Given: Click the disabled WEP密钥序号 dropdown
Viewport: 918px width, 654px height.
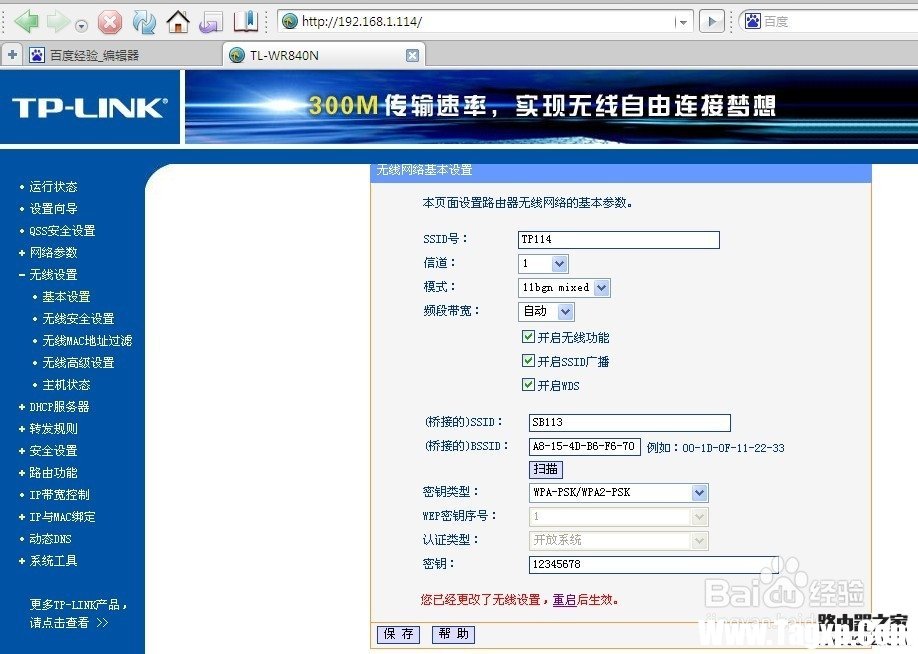Looking at the screenshot, I should pyautogui.click(x=618, y=517).
